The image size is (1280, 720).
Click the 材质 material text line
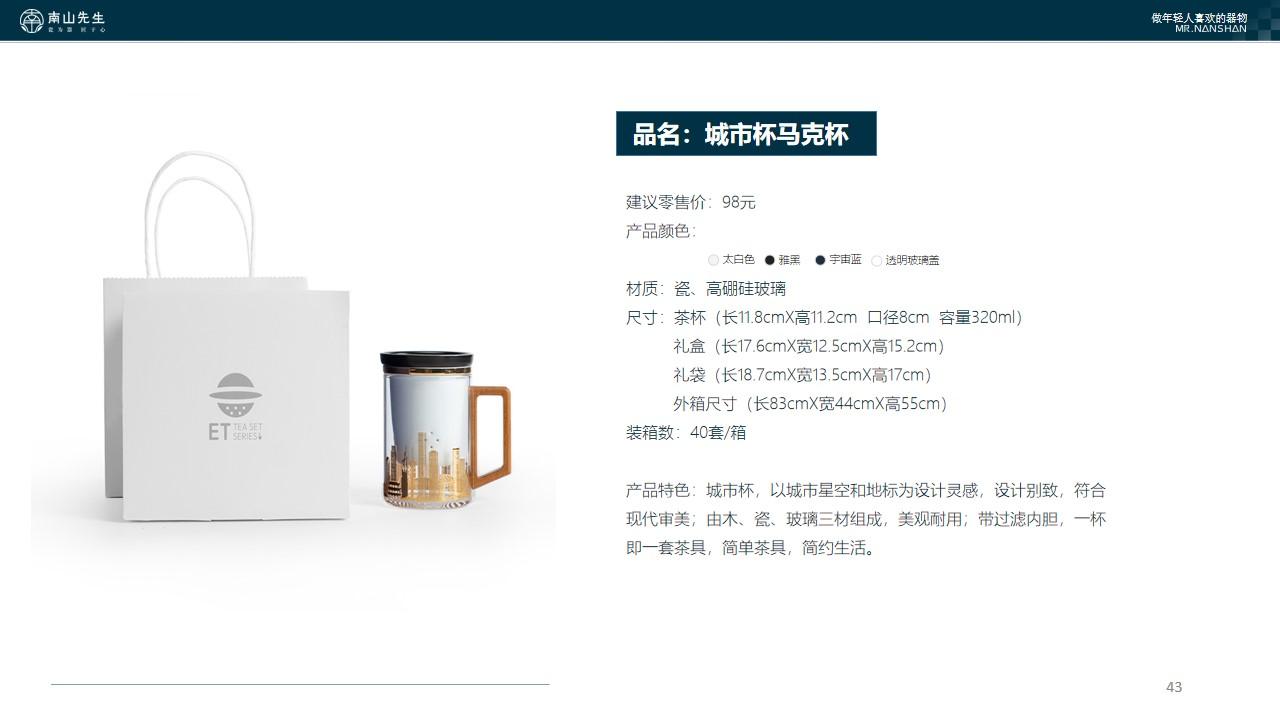pos(706,289)
